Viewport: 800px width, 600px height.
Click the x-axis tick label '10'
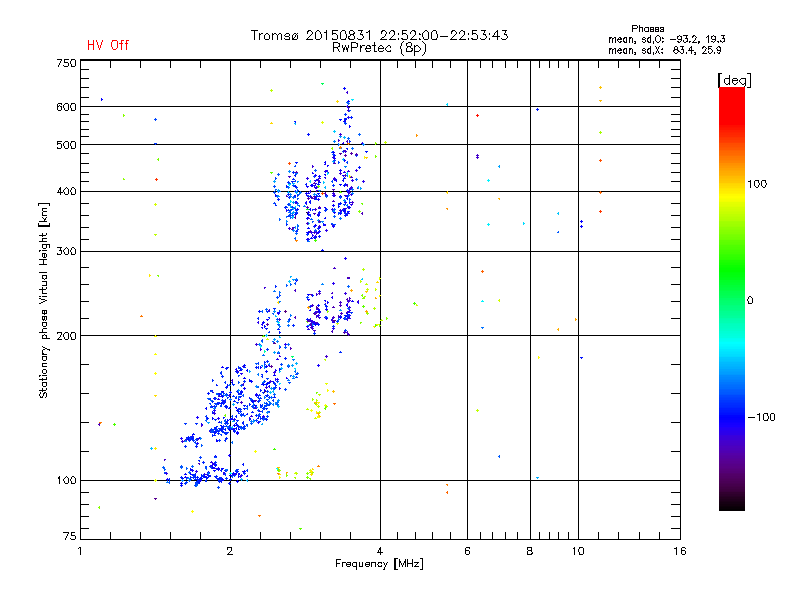point(578,551)
